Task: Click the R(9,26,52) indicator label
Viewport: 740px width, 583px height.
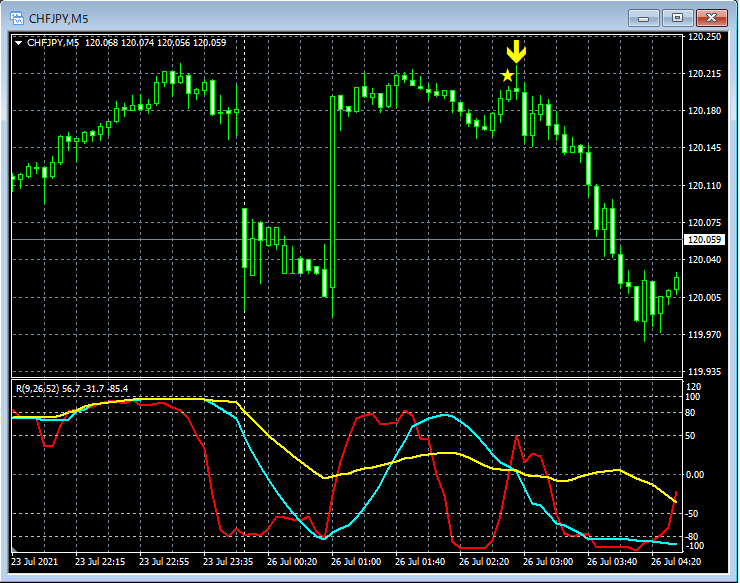Action: coord(72,389)
